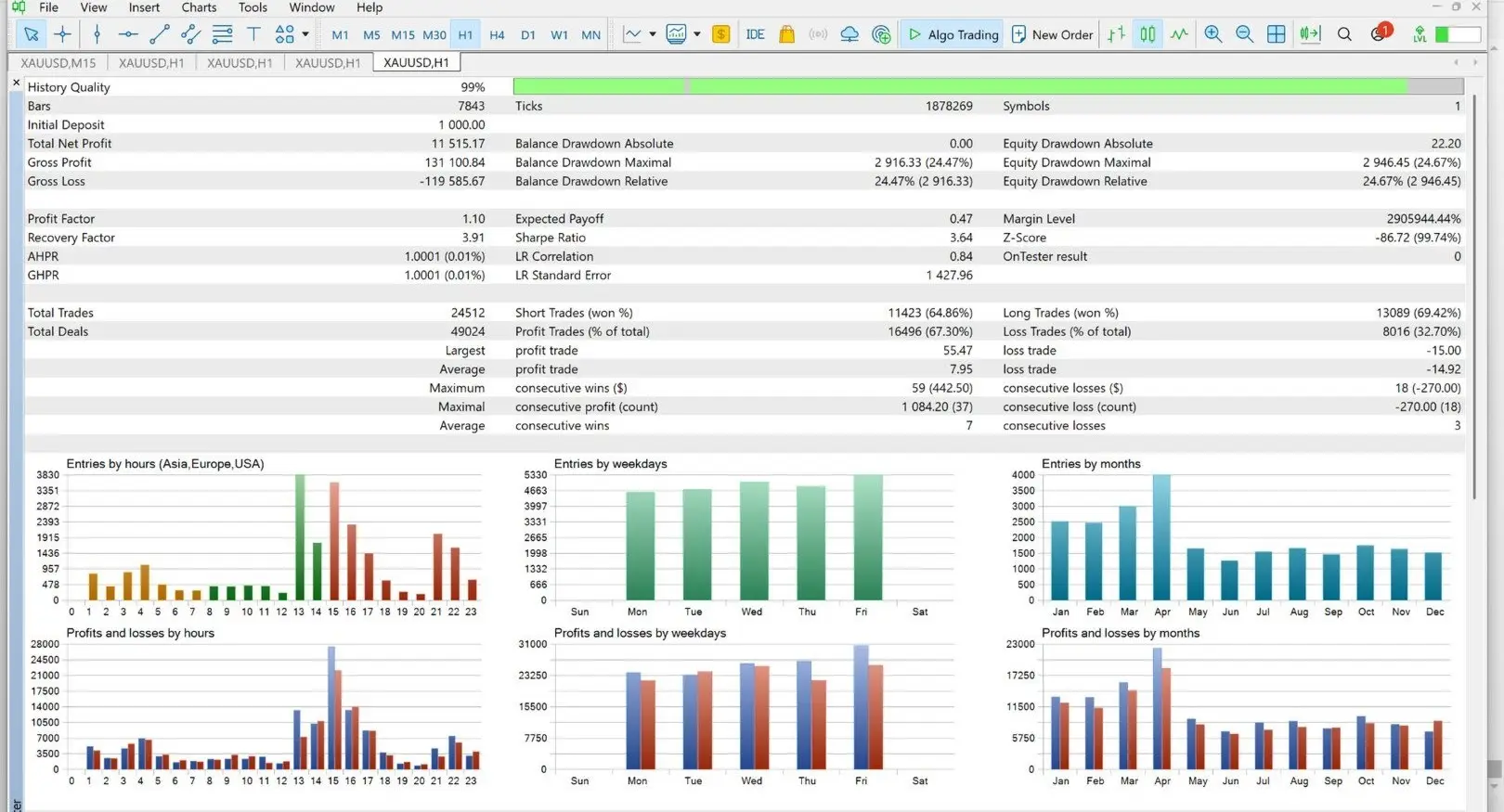Click the Profit Factor label
Viewport: 1504px width, 812px height.
point(61,219)
